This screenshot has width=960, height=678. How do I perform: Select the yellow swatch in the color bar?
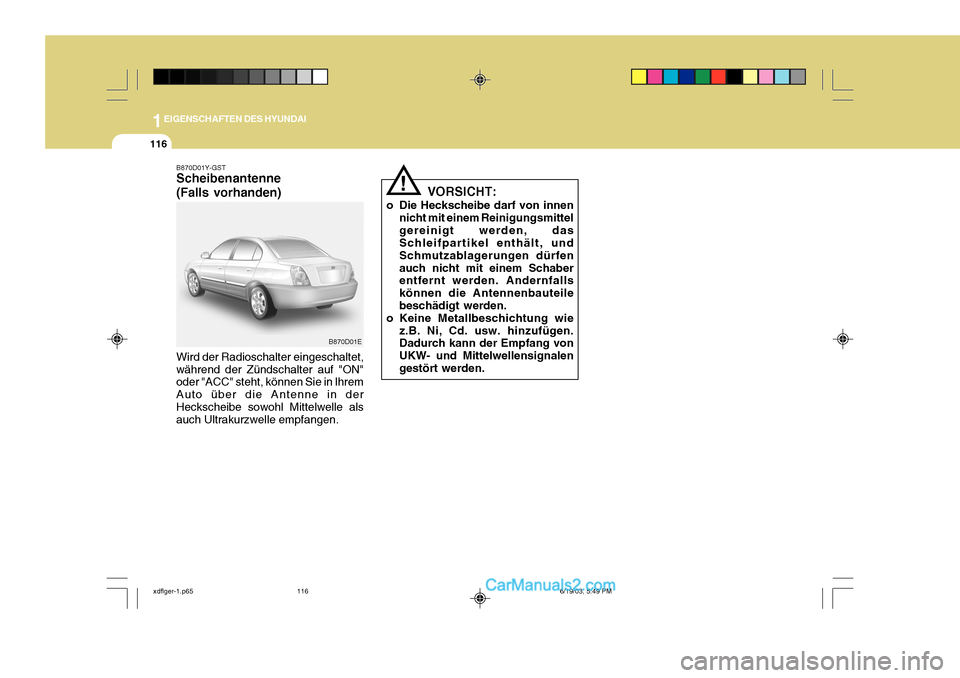point(639,77)
